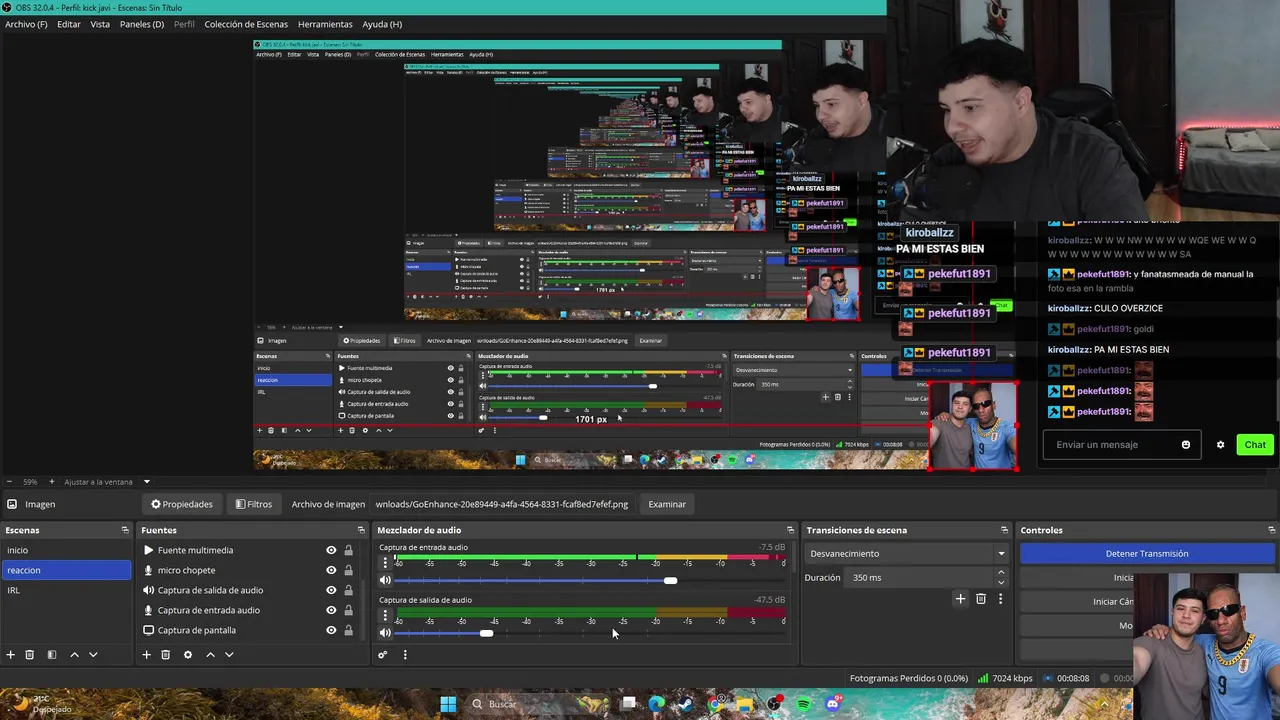
Task: Open options for Captura de entrada audio channel
Action: [x=385, y=563]
